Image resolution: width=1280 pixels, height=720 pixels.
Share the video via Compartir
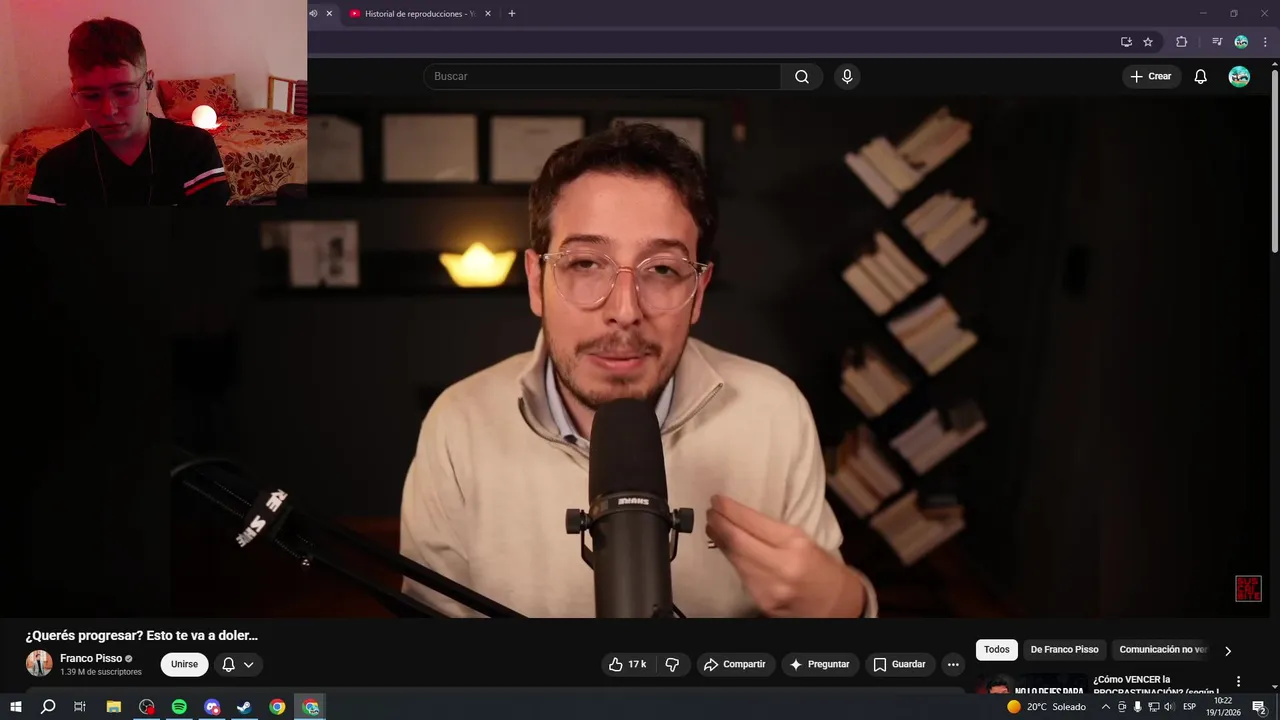735,664
